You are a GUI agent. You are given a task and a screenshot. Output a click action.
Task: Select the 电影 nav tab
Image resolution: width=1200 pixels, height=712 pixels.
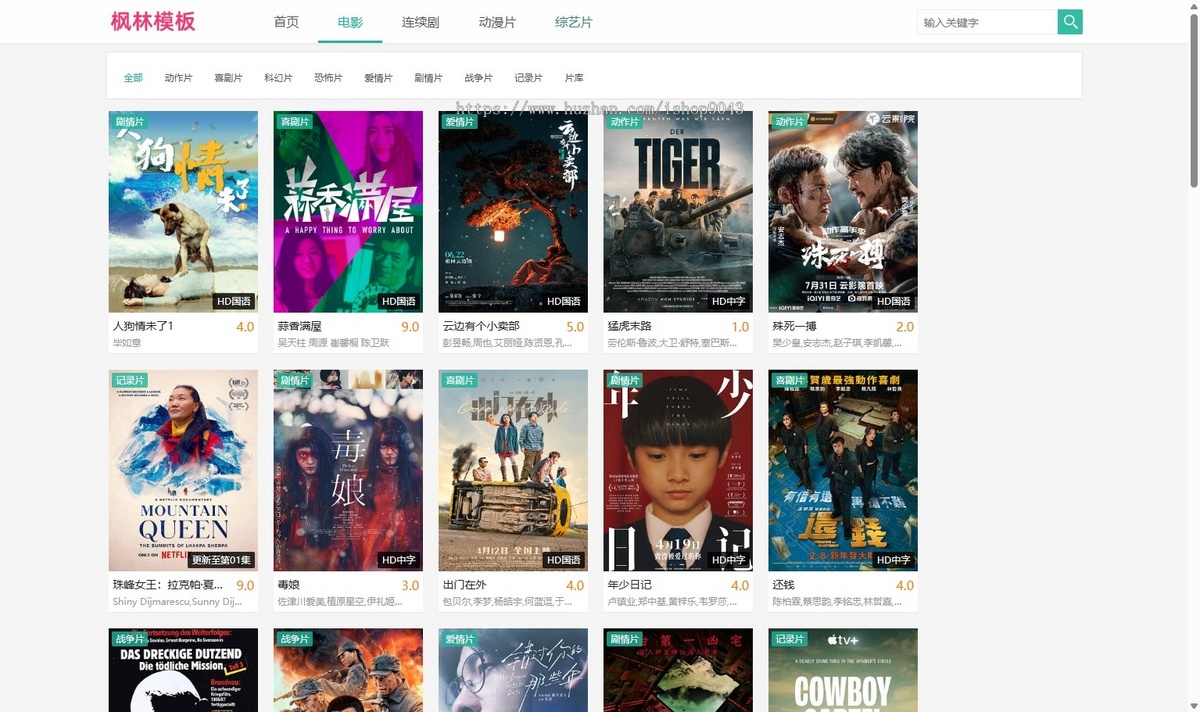(x=350, y=22)
